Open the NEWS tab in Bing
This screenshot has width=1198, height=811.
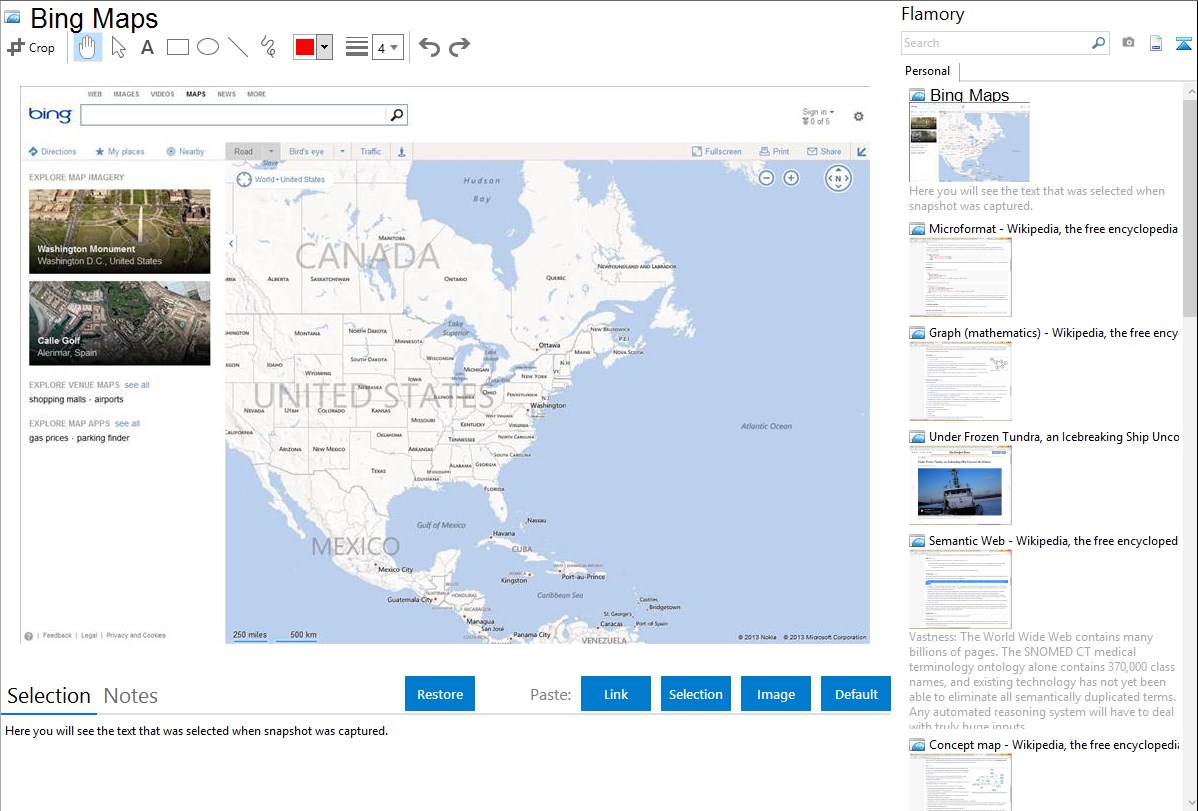pyautogui.click(x=226, y=94)
